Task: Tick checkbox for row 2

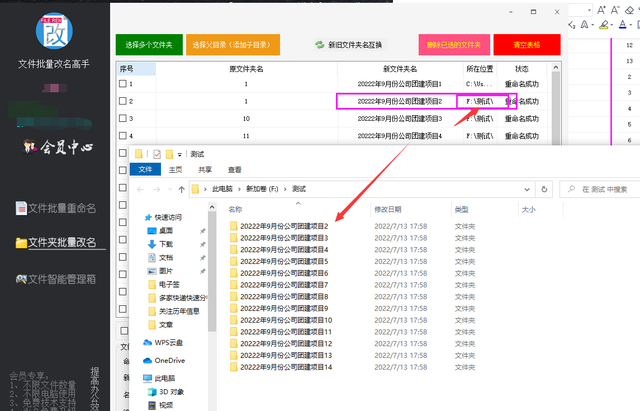Action: tap(122, 101)
